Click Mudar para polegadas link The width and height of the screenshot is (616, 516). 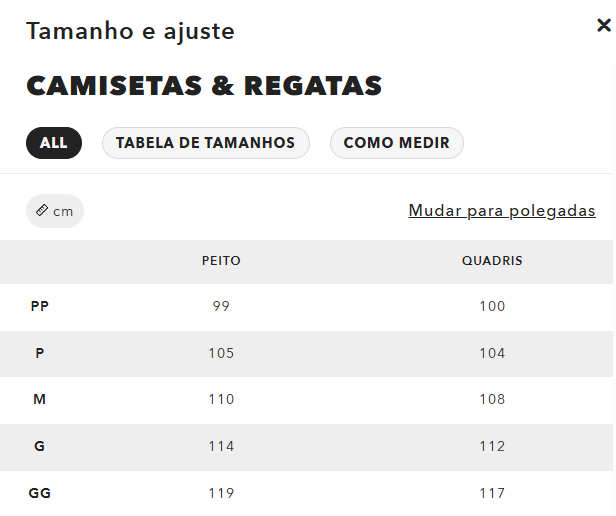click(x=502, y=211)
